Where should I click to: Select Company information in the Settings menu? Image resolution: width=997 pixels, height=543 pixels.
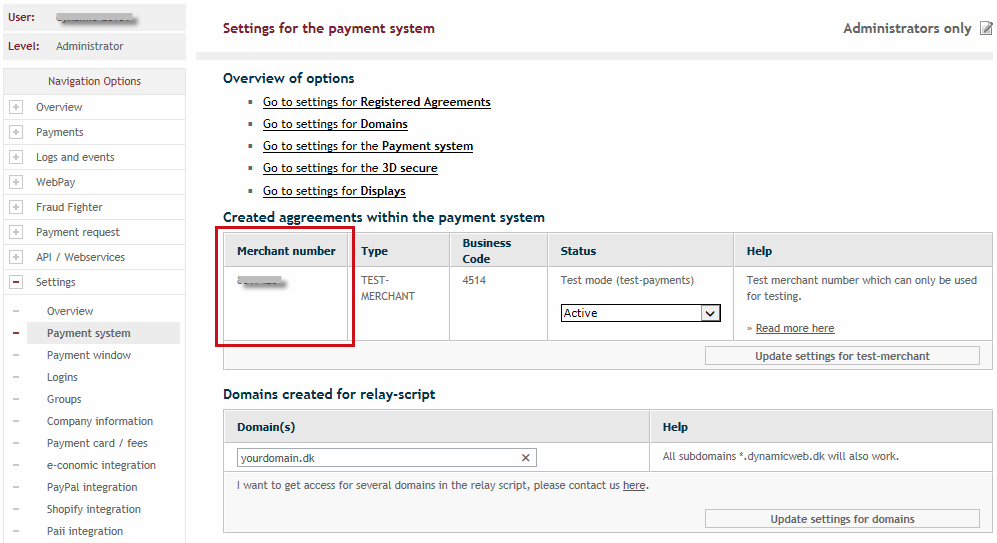click(x=100, y=421)
